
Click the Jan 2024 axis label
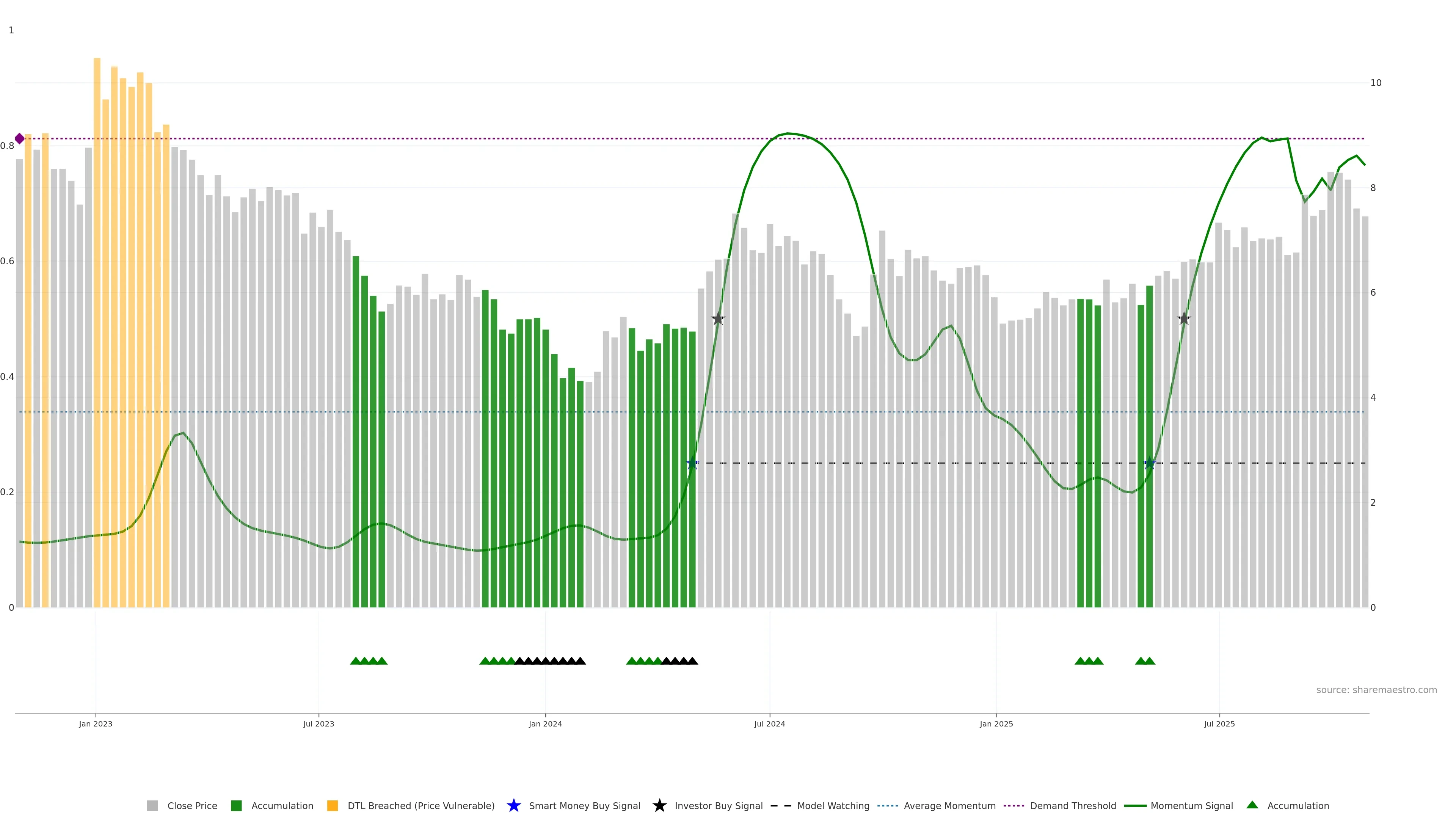click(545, 723)
